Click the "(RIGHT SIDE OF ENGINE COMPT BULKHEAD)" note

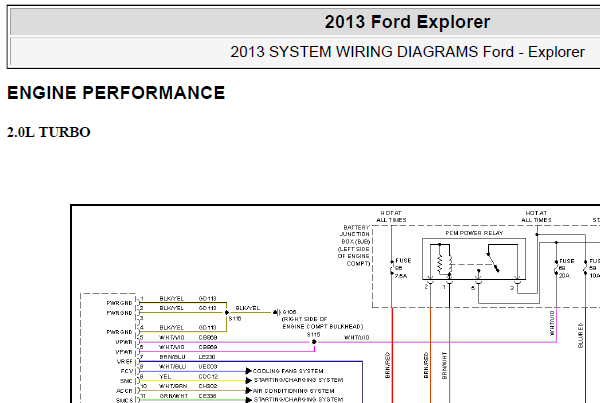pos(323,323)
